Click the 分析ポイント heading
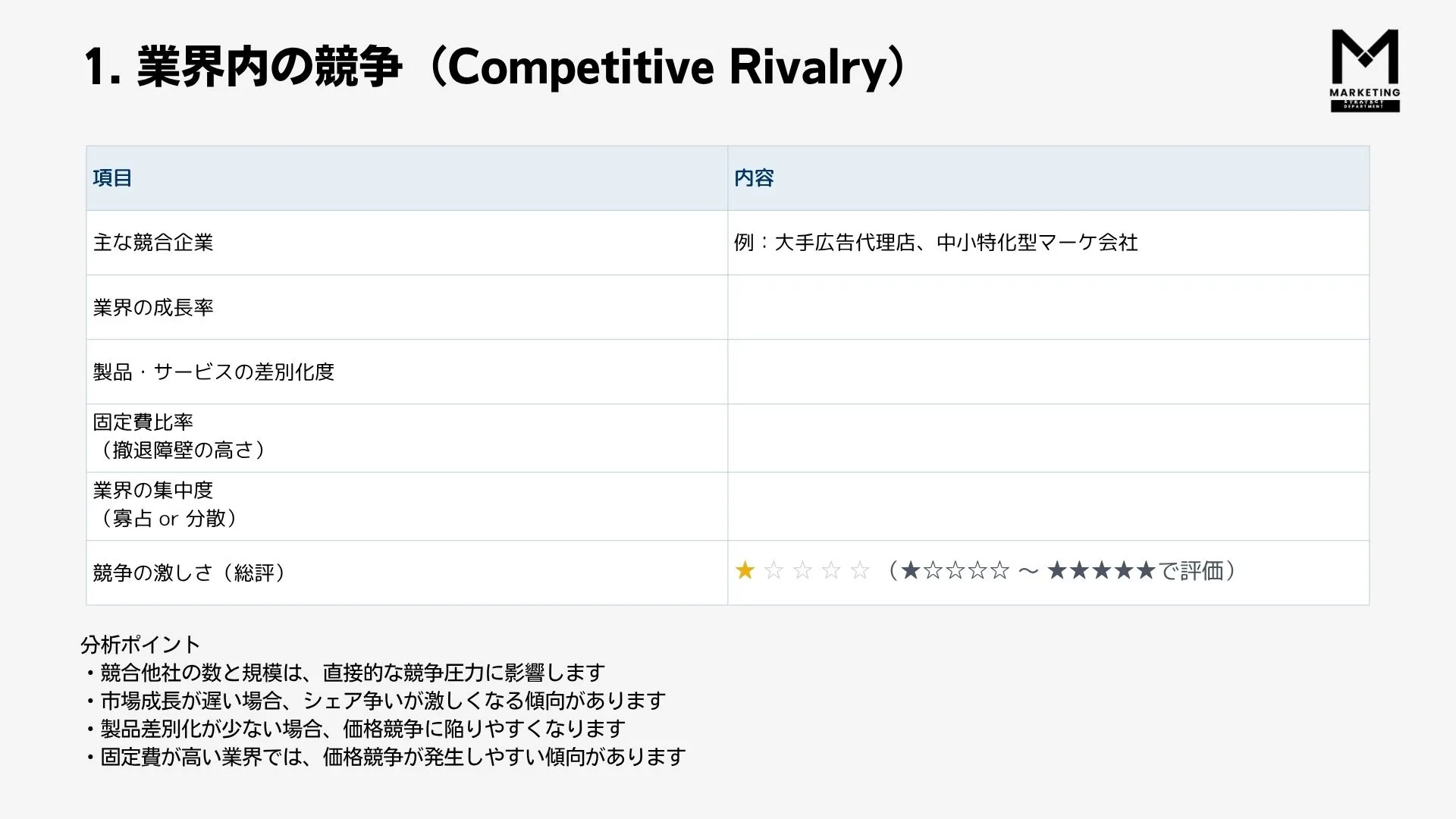This screenshot has width=1456, height=819. [140, 645]
